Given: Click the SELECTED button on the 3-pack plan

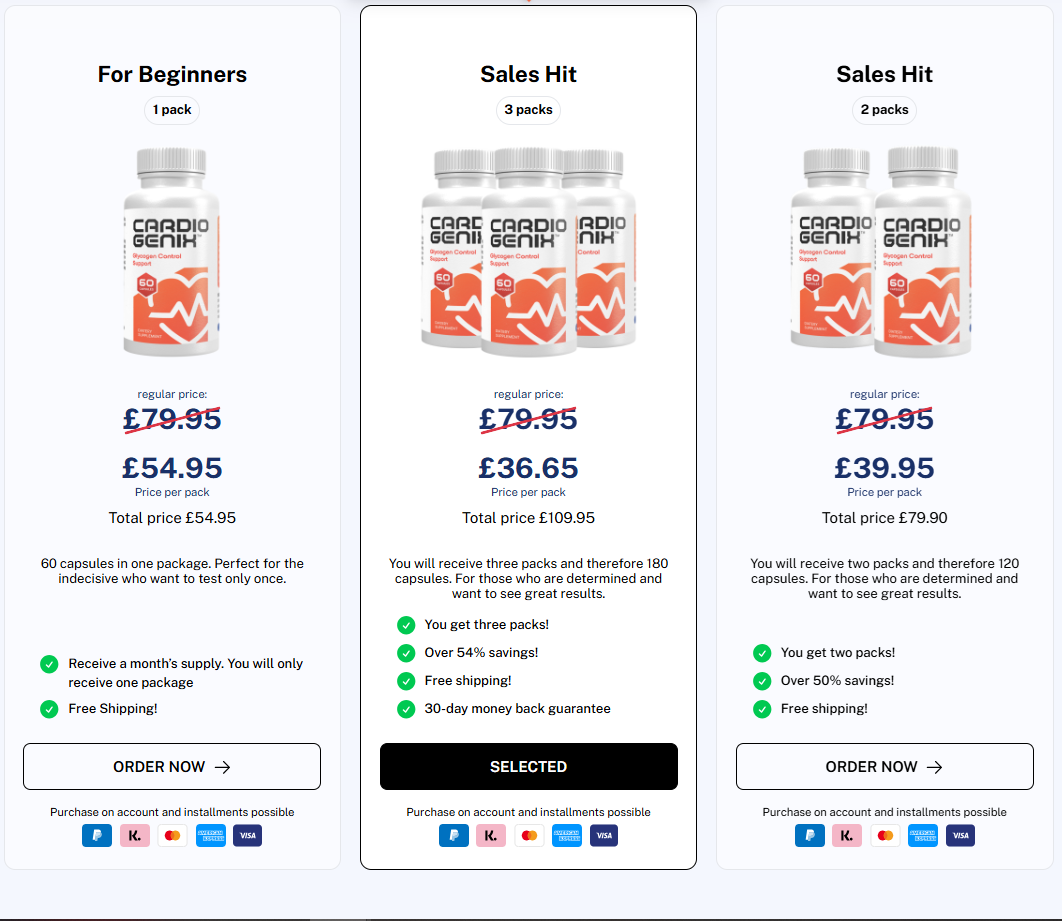Looking at the screenshot, I should click(x=529, y=766).
